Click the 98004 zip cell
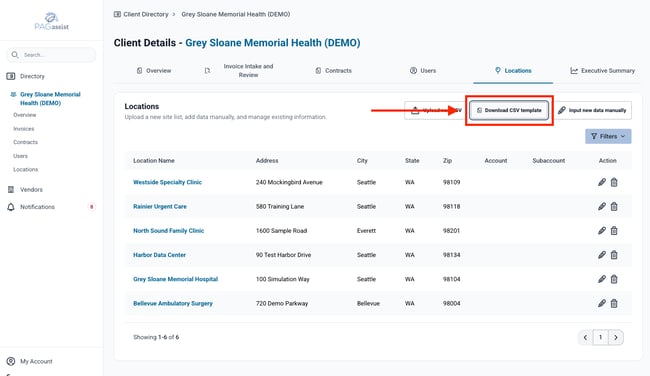The height and width of the screenshot is (376, 650). click(x=451, y=303)
